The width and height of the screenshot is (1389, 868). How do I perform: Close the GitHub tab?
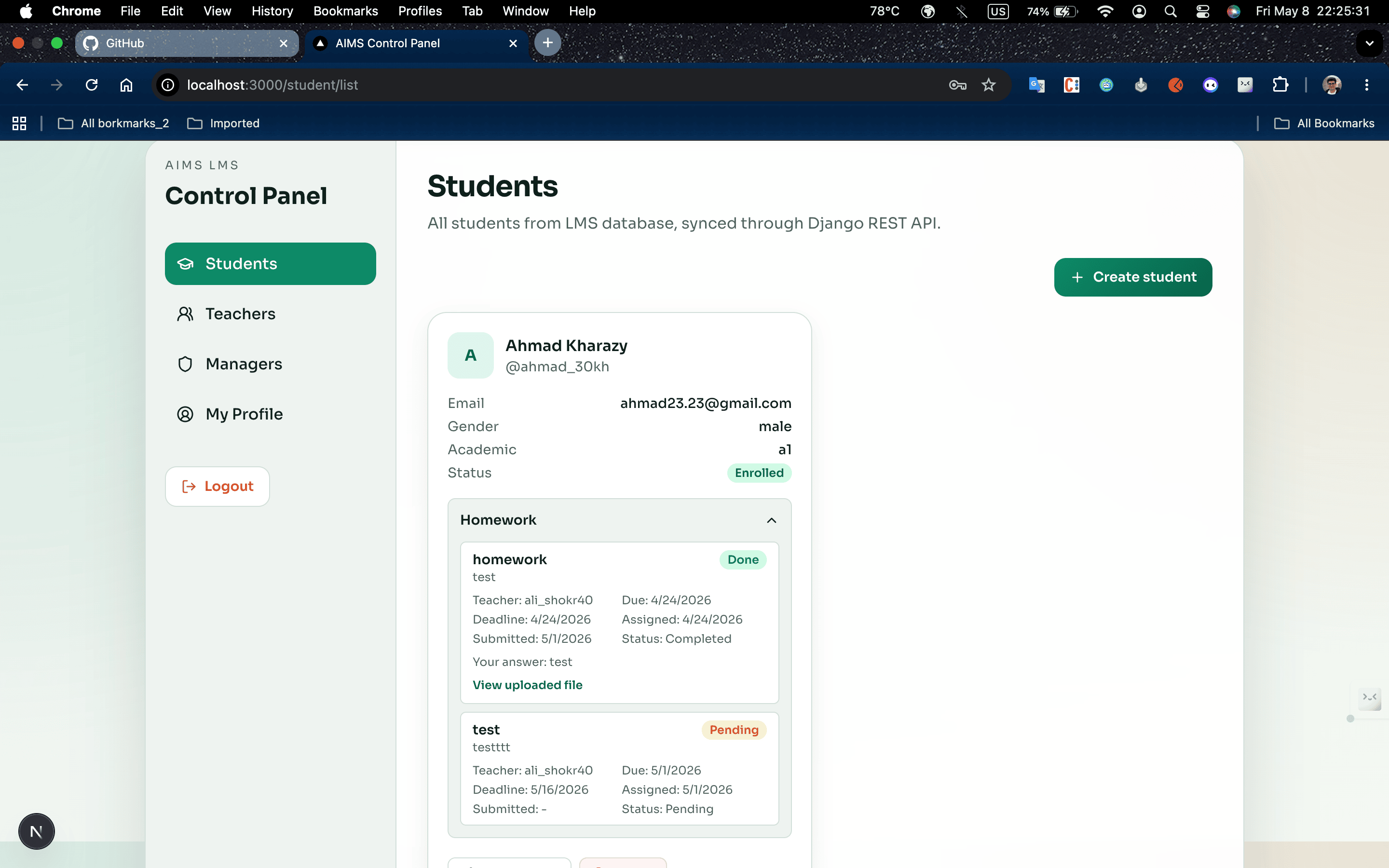284,43
